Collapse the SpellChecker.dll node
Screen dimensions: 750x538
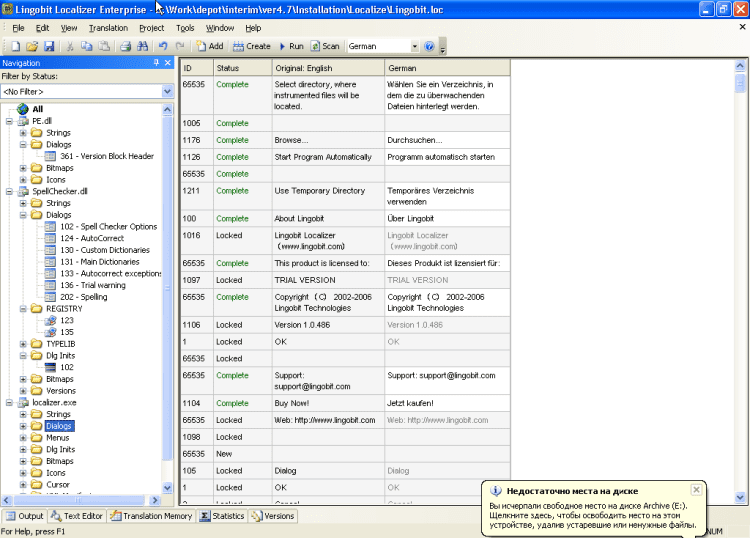[9, 191]
